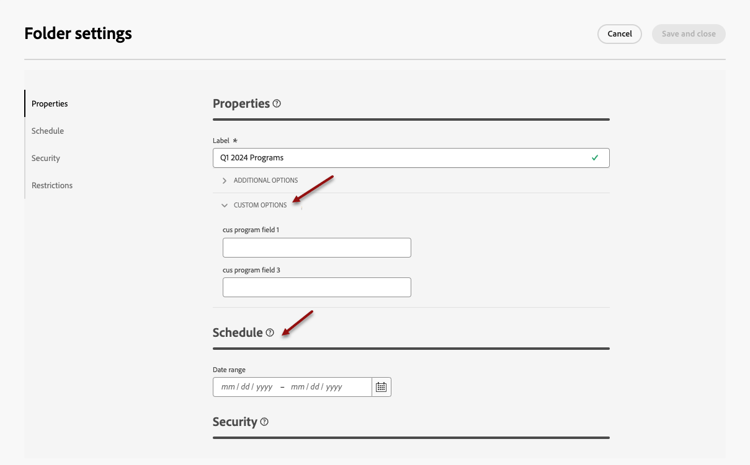Click Save and close button
Viewport: 750px width, 465px height.
pos(689,34)
